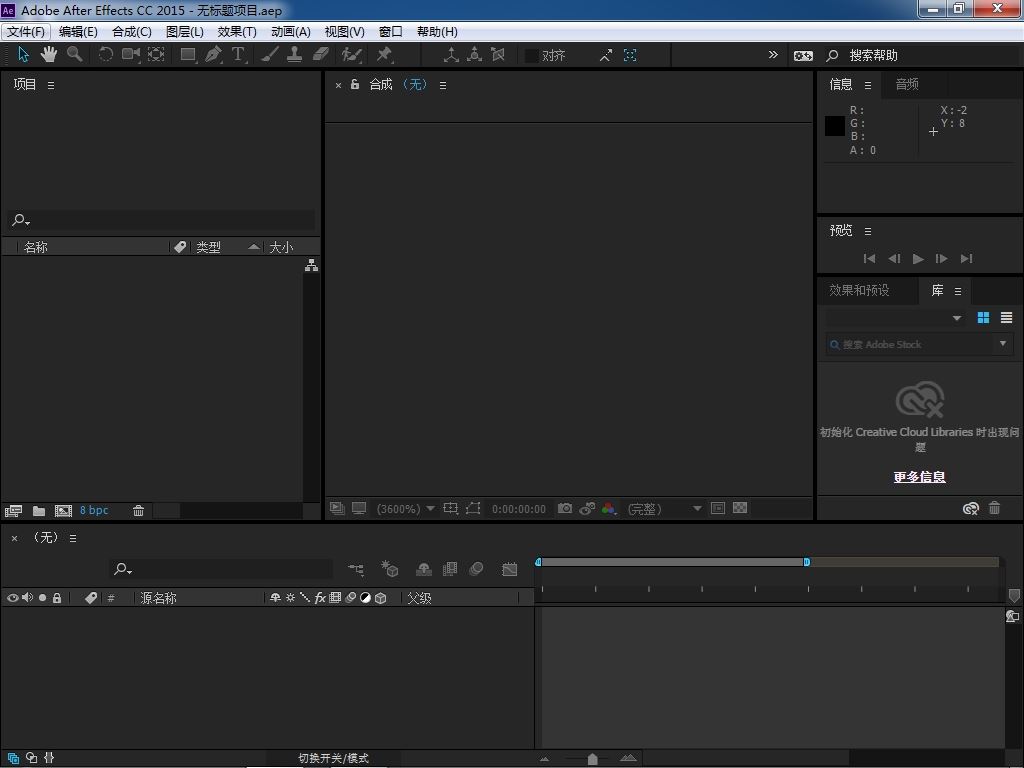Open the Project panel 项目 menu

click(51, 85)
